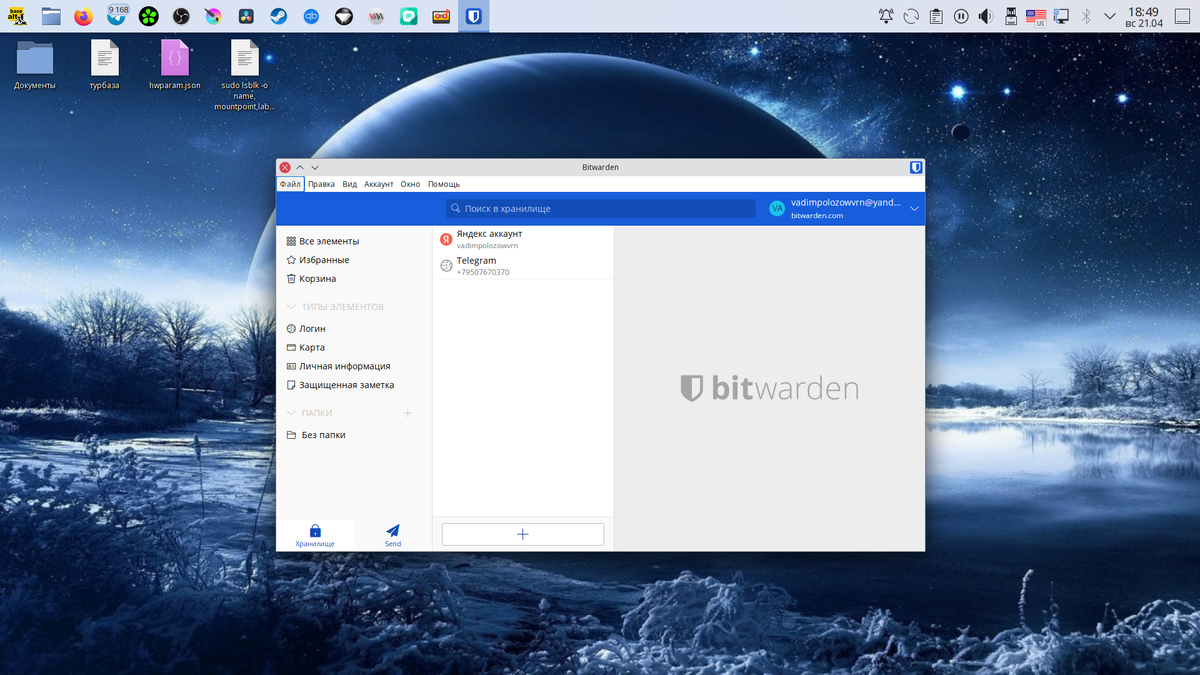Switch keyboard layout via US flag
This screenshot has width=1200, height=675.
click(1036, 16)
